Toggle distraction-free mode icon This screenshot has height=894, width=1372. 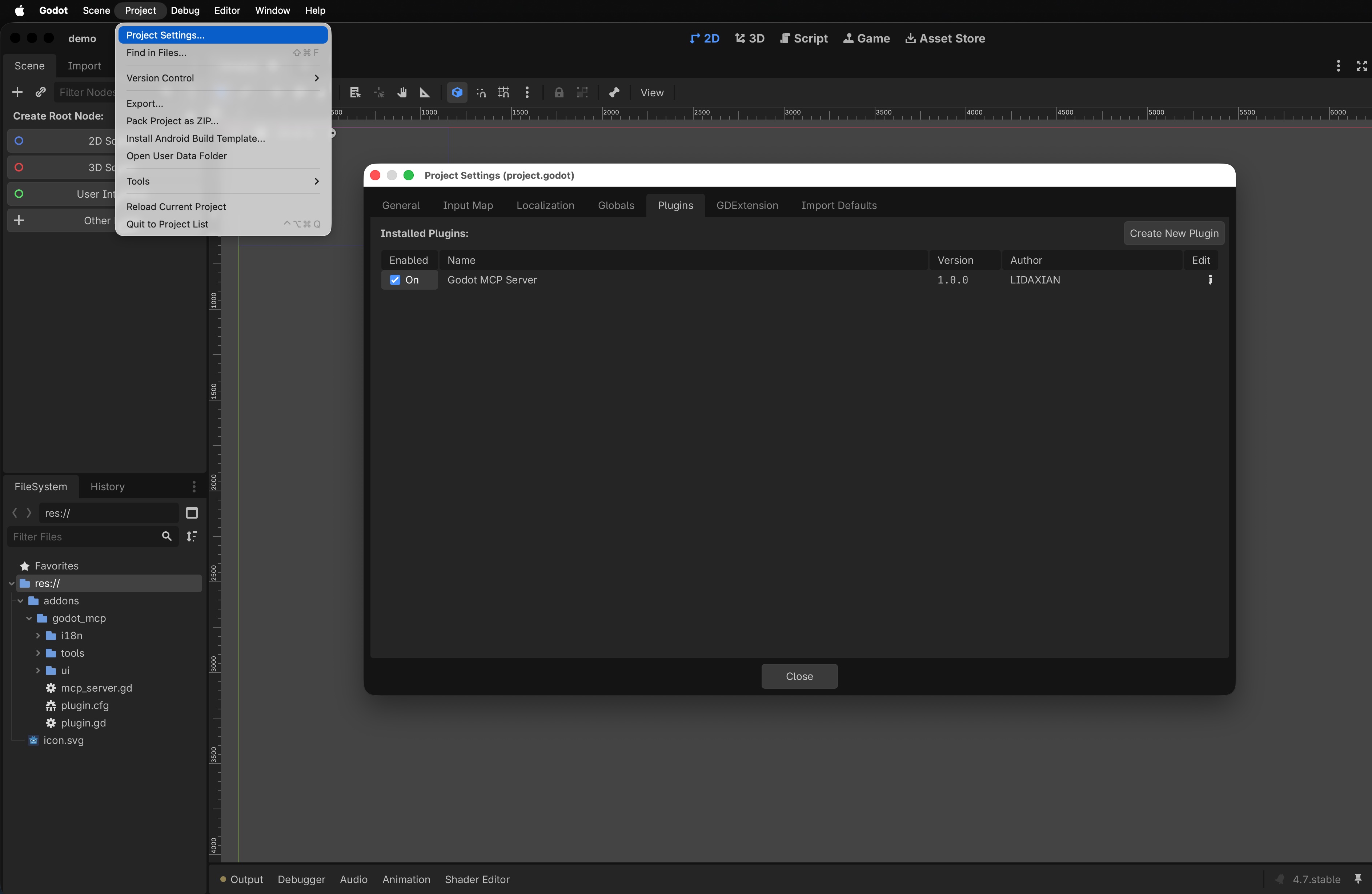click(1361, 66)
